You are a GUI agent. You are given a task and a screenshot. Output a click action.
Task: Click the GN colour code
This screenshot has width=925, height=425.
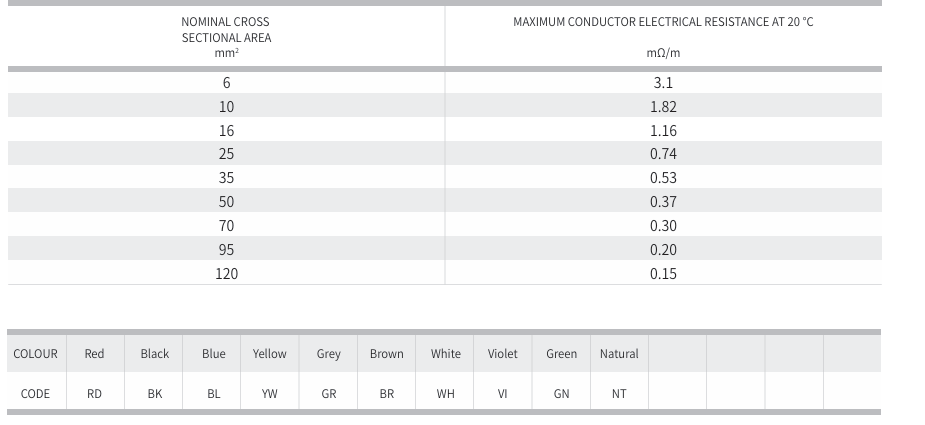(561, 394)
